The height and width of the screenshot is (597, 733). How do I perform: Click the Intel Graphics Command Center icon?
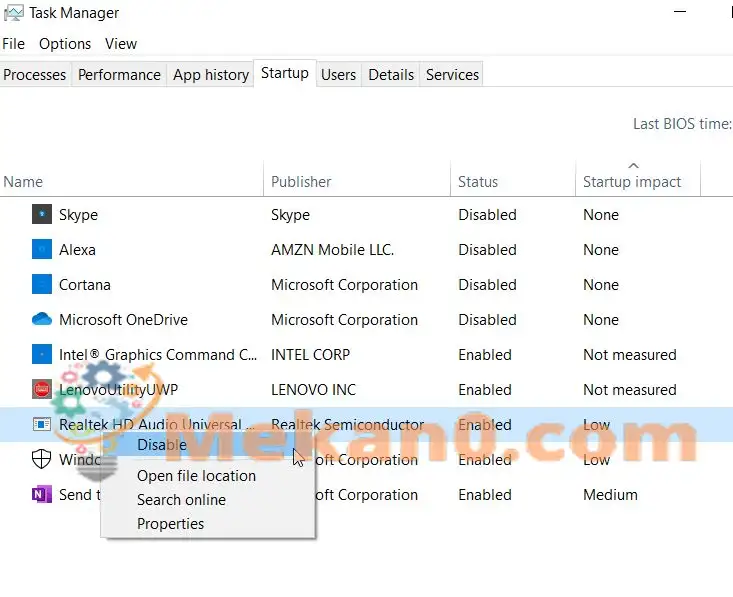tap(42, 354)
